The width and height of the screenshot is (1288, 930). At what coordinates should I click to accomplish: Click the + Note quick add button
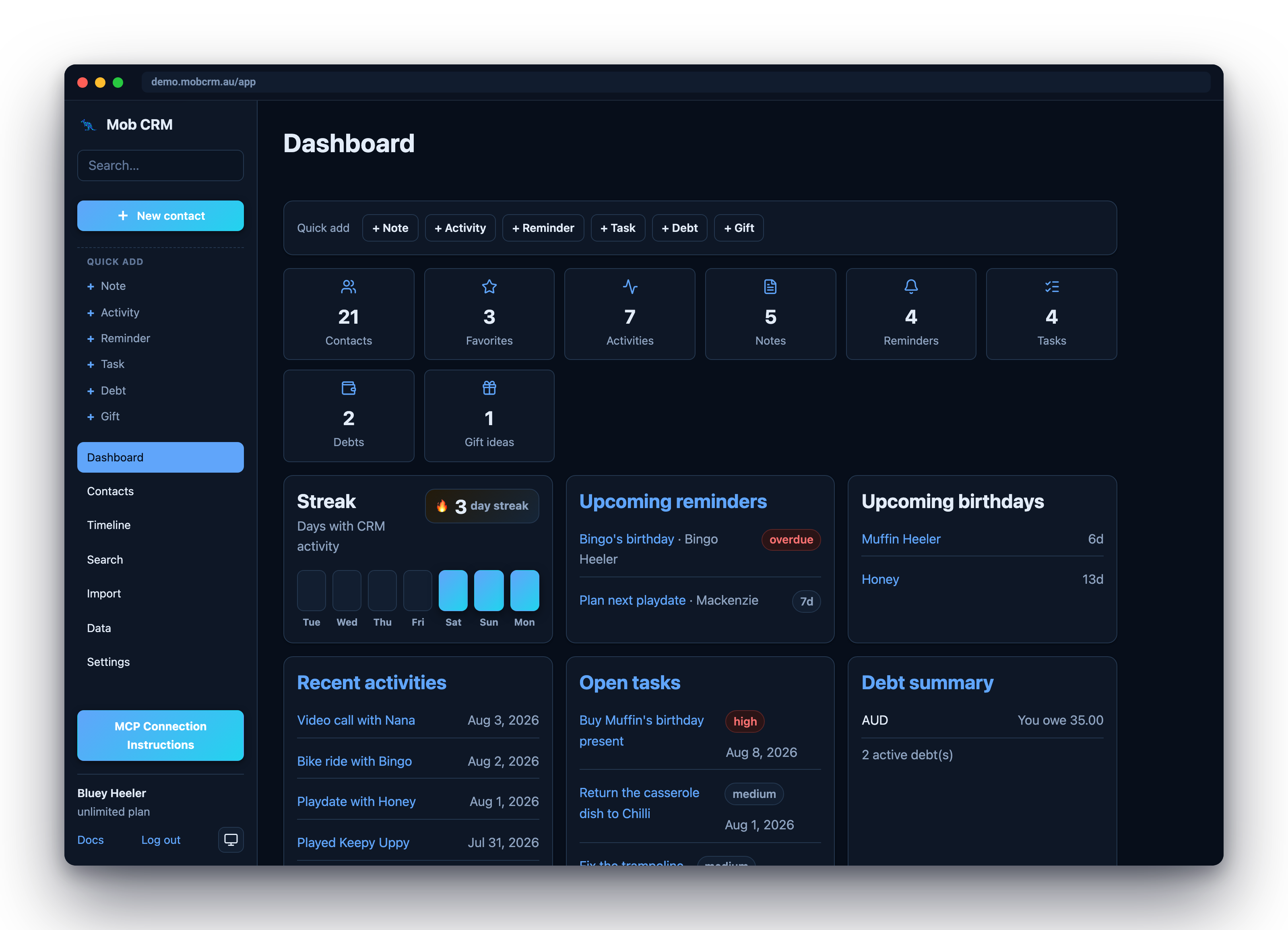[390, 228]
